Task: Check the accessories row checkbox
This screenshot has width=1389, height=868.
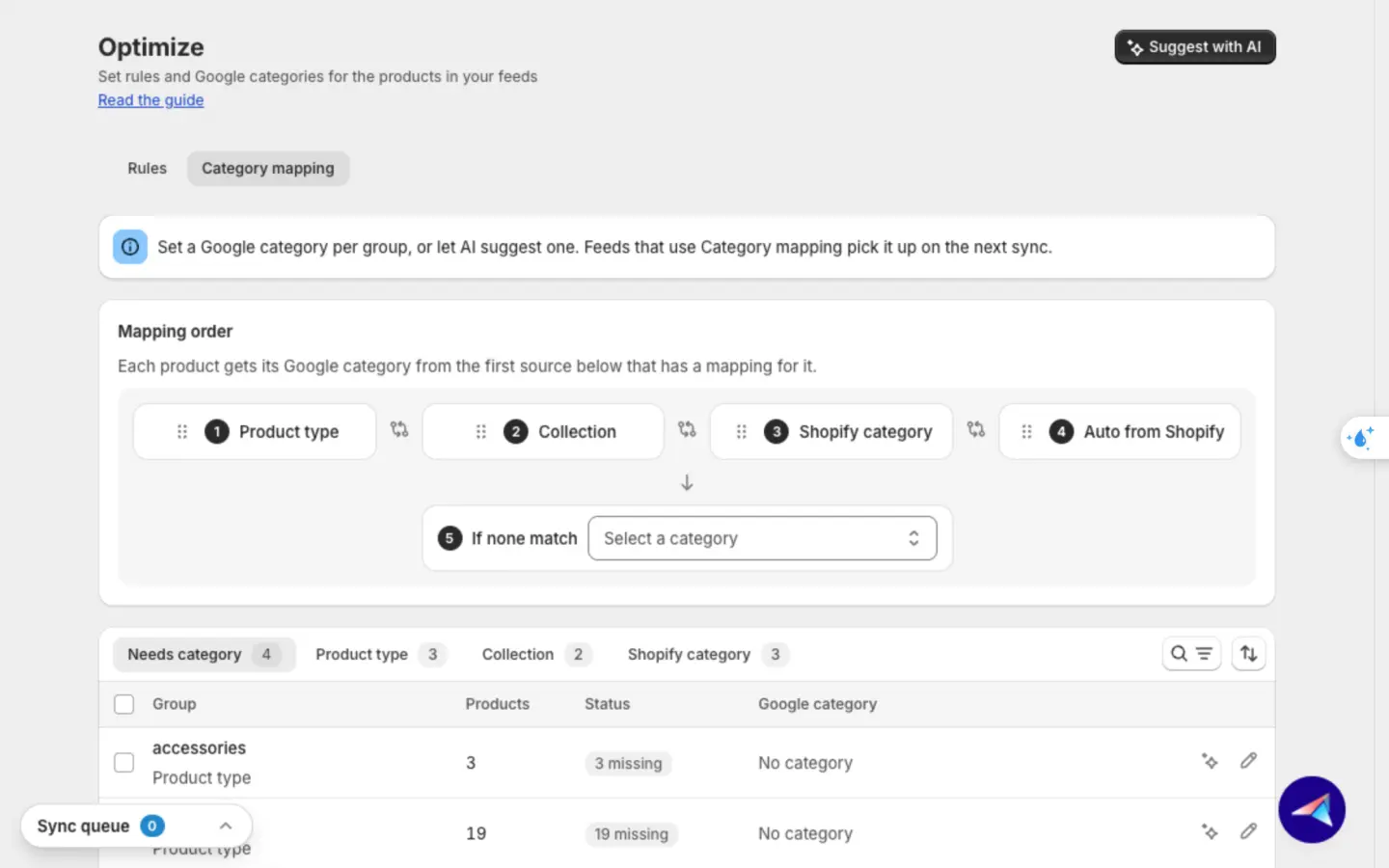Action: coord(124,763)
